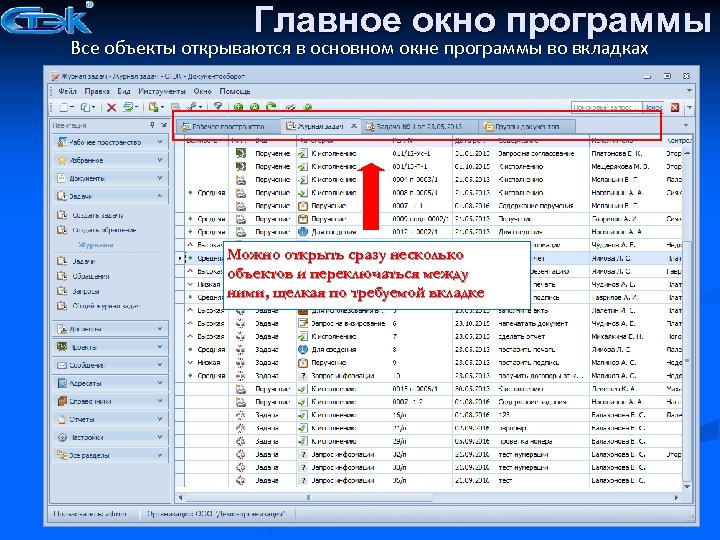Switch to the Рабочее пространство tab
This screenshot has height=540, width=720.
228,126
